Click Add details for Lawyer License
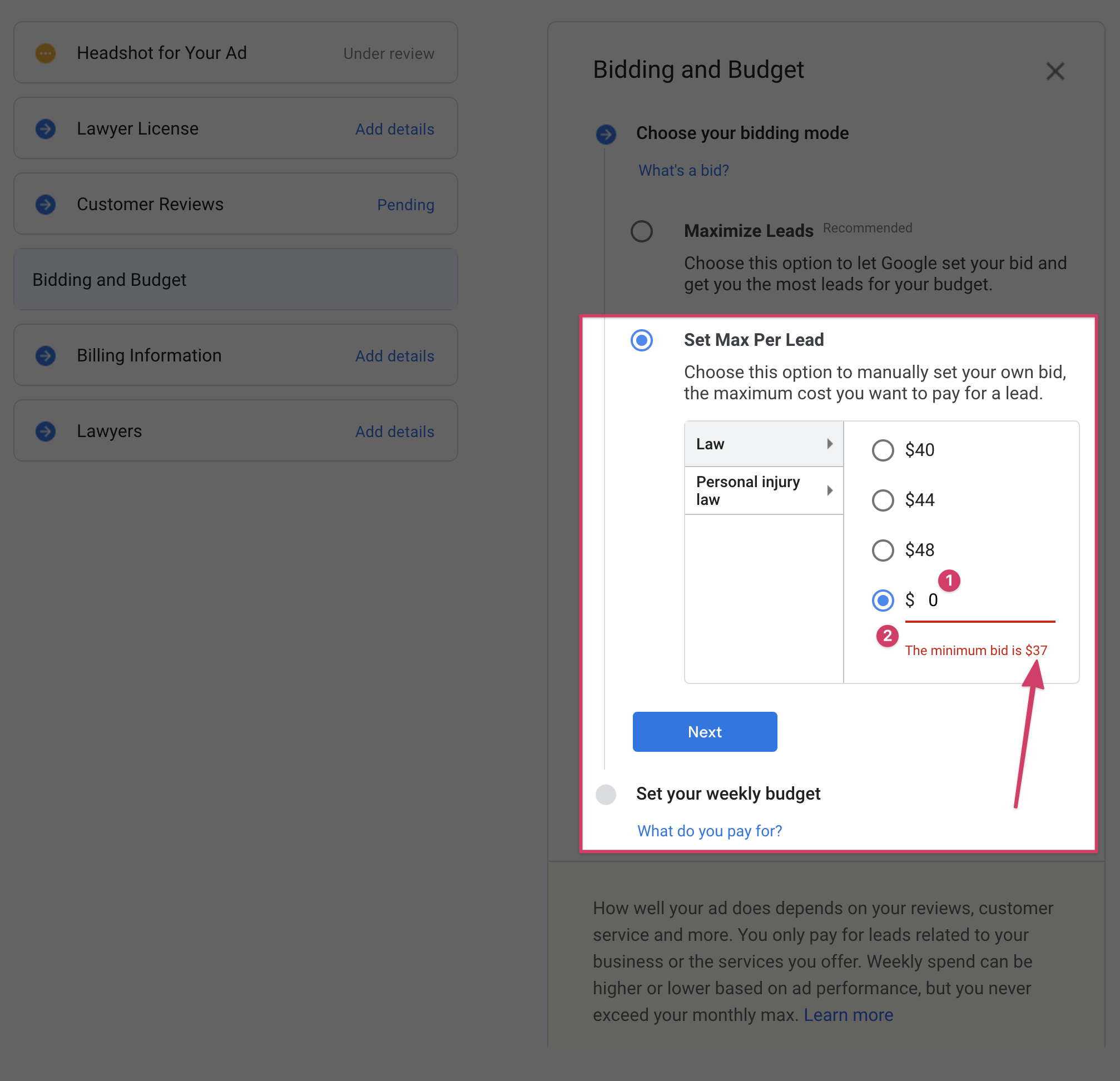Viewport: 1120px width, 1081px height. [394, 129]
